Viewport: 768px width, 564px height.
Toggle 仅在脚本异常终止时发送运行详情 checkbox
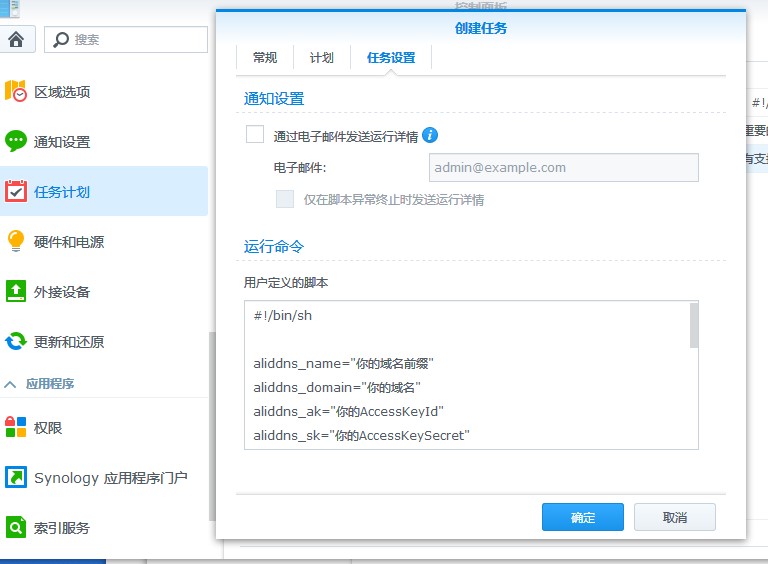[285, 199]
